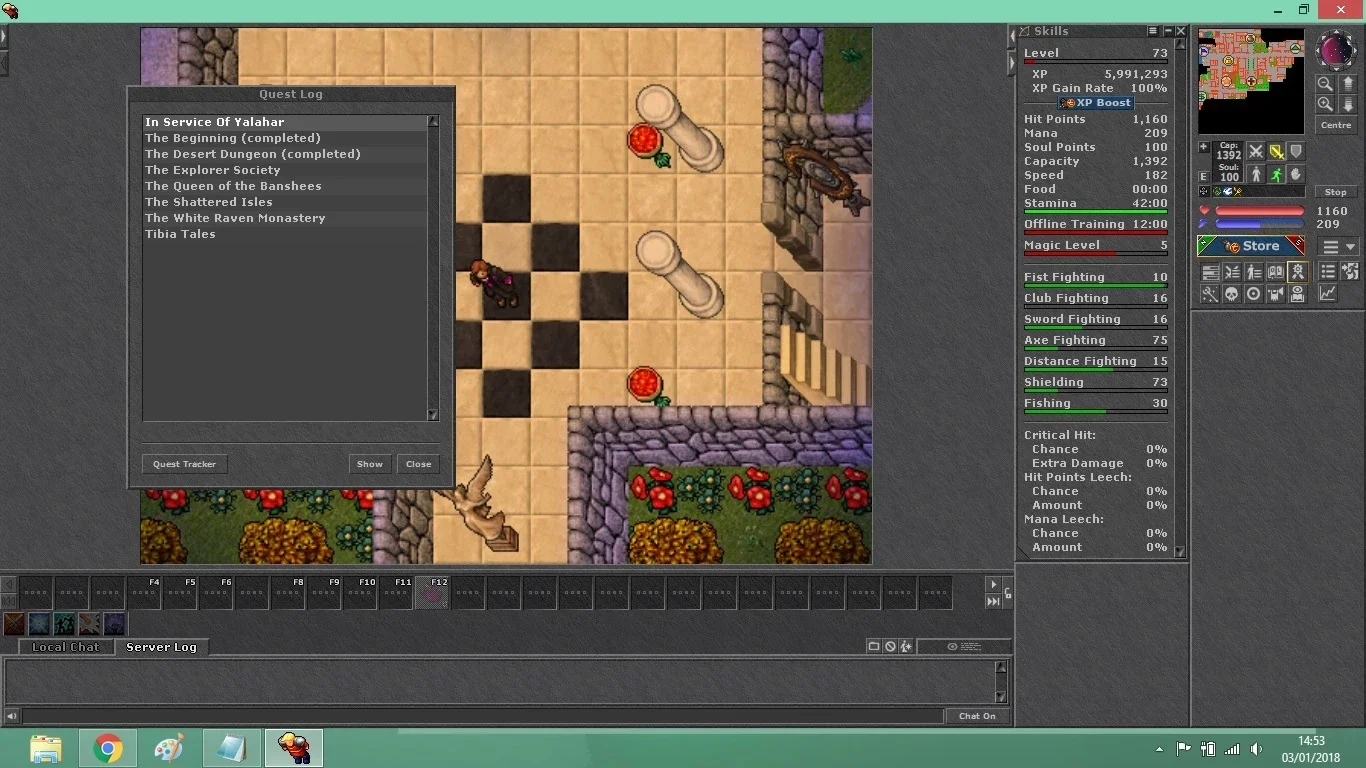The width and height of the screenshot is (1366, 768).
Task: Open the spellbook widget icon
Action: point(1276,271)
